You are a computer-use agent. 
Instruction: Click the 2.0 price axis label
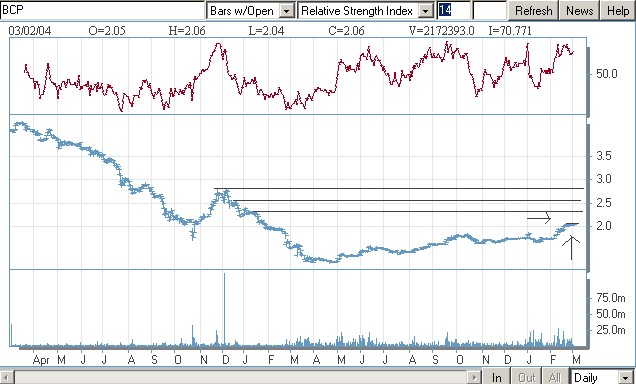tap(604, 226)
